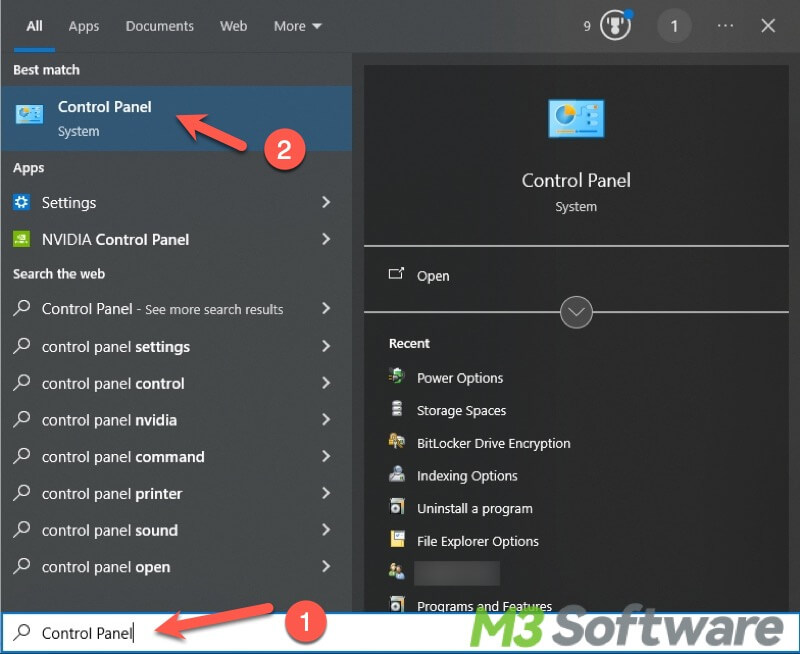Open Programs and Features from Recent
The height and width of the screenshot is (654, 800).
[484, 606]
